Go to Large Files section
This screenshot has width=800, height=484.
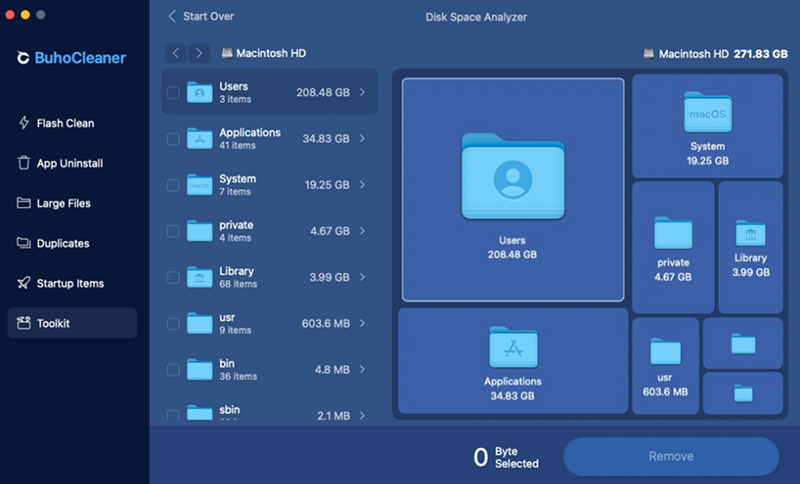[64, 203]
